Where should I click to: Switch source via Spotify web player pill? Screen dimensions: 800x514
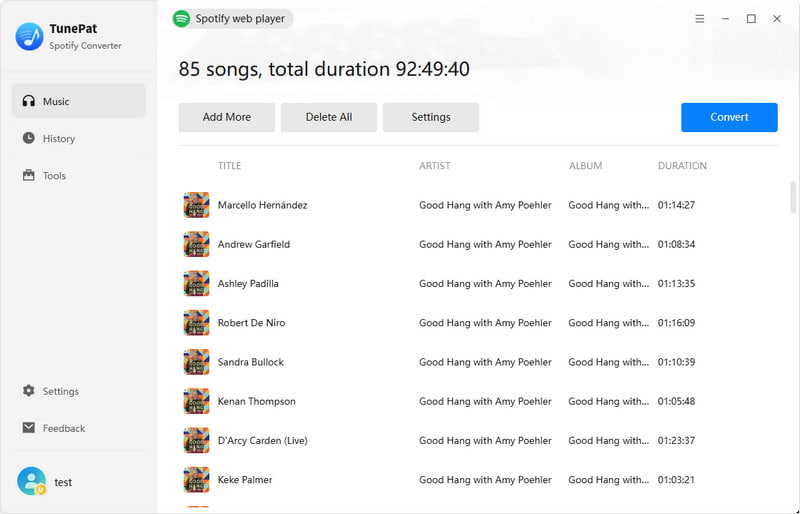[x=233, y=19]
